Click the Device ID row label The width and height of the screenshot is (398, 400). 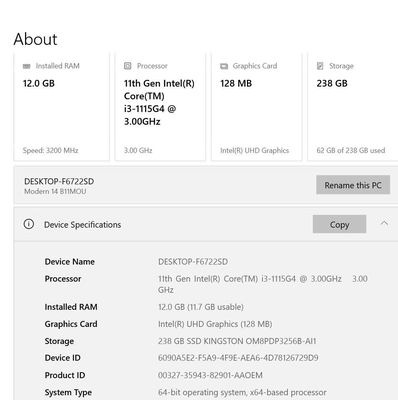pos(63,358)
